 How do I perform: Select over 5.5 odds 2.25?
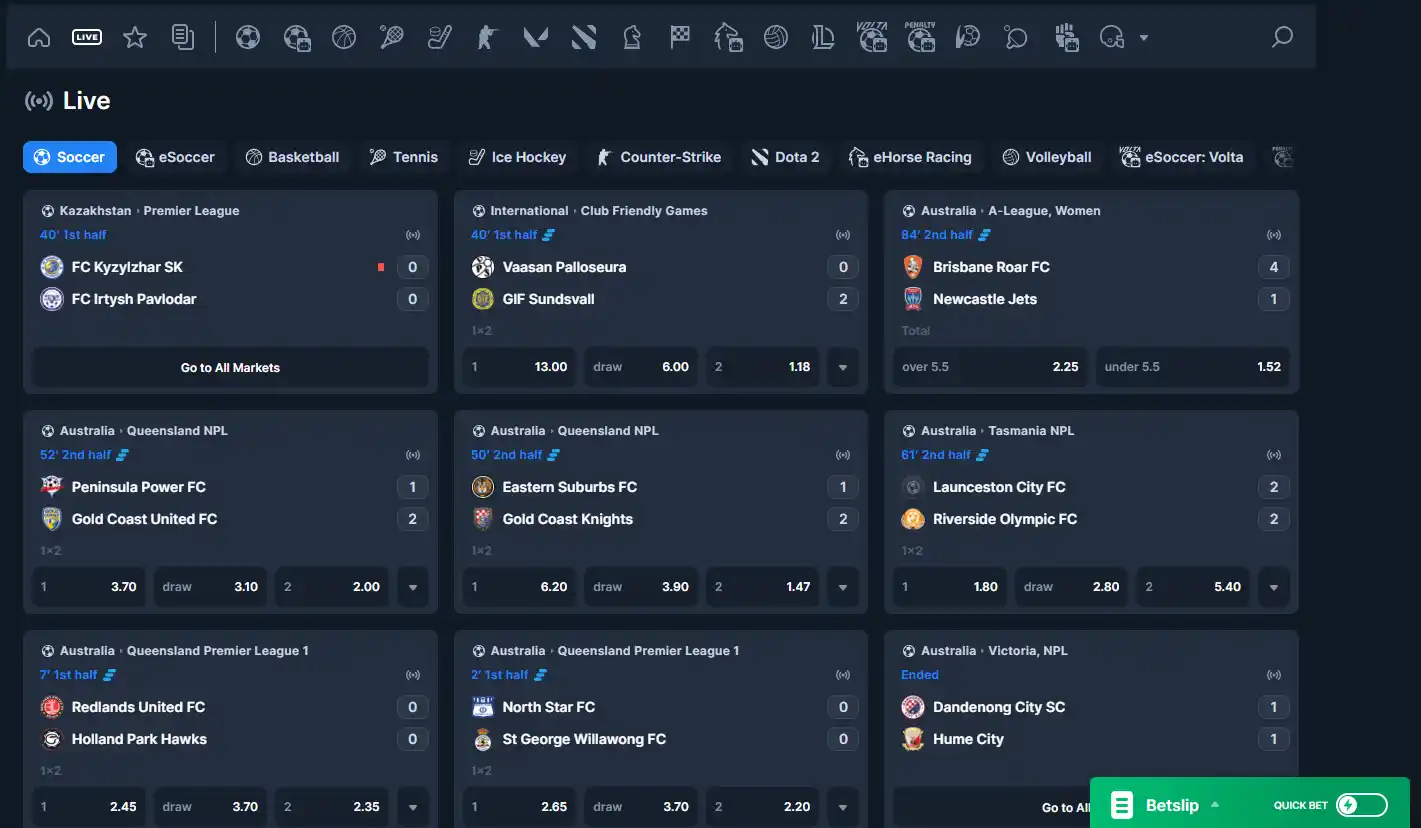(x=990, y=367)
